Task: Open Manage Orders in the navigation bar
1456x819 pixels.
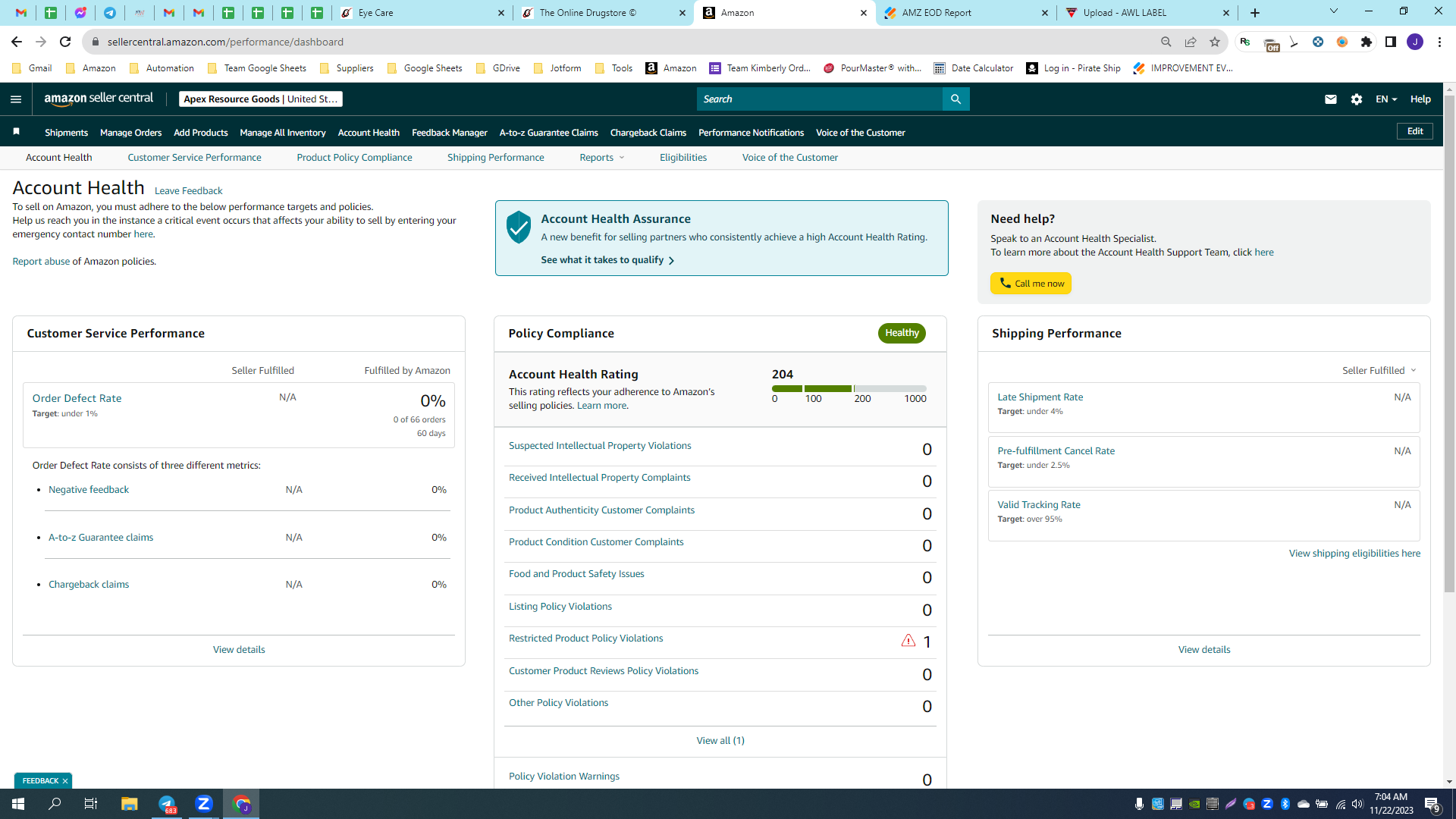Action: click(130, 133)
